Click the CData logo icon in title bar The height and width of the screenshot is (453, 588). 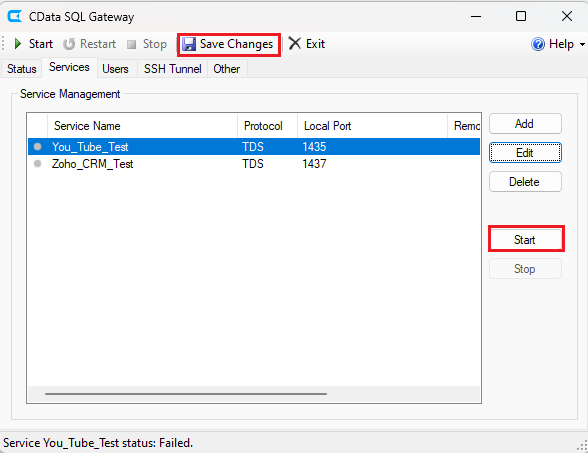pyautogui.click(x=15, y=16)
